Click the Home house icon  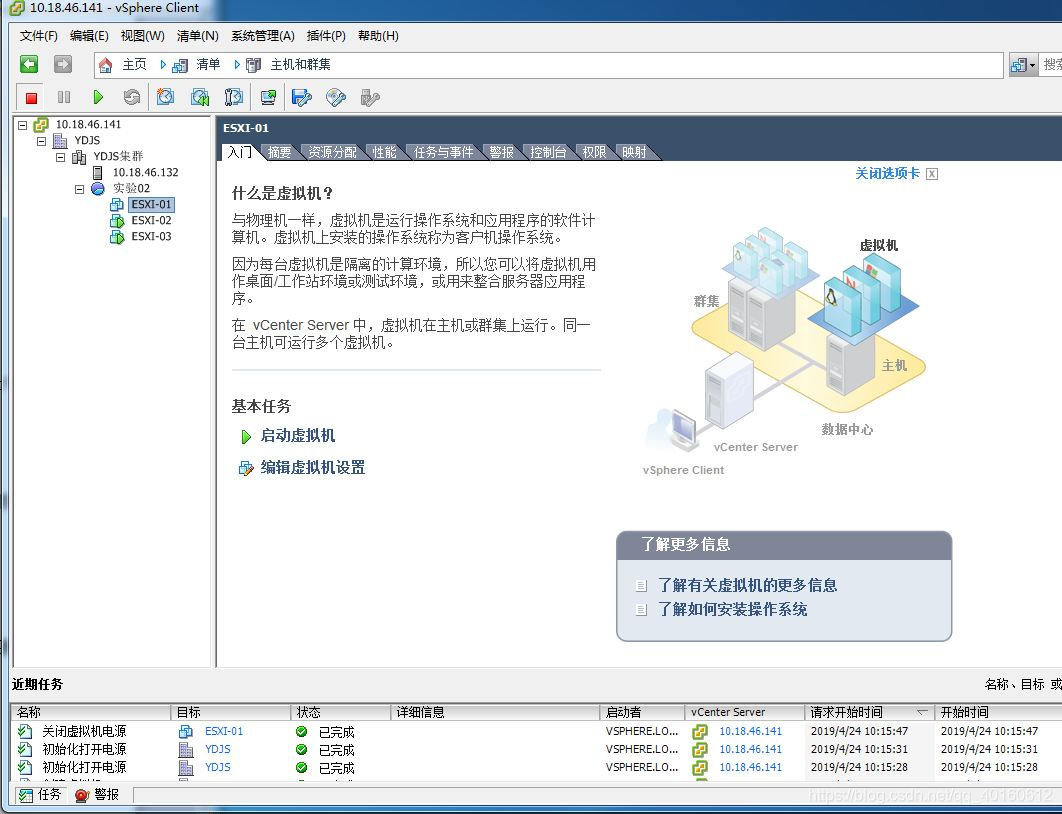click(106, 65)
